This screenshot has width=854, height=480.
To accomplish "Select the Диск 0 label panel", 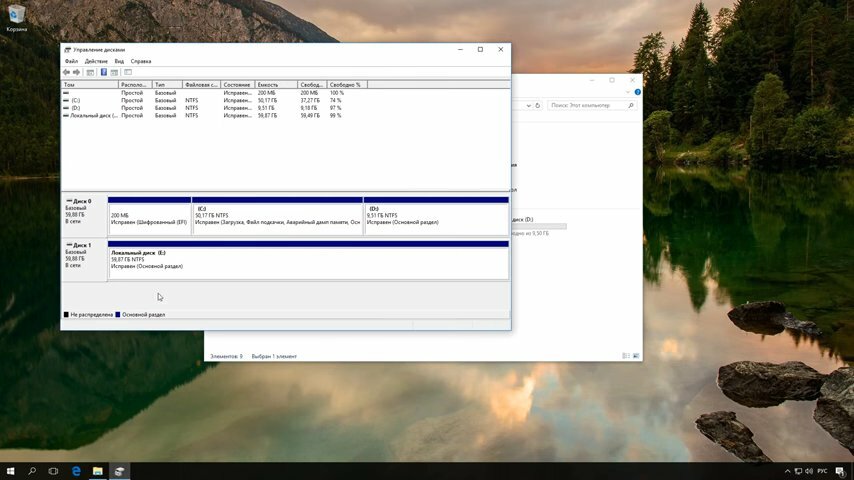I will pyautogui.click(x=84, y=216).
